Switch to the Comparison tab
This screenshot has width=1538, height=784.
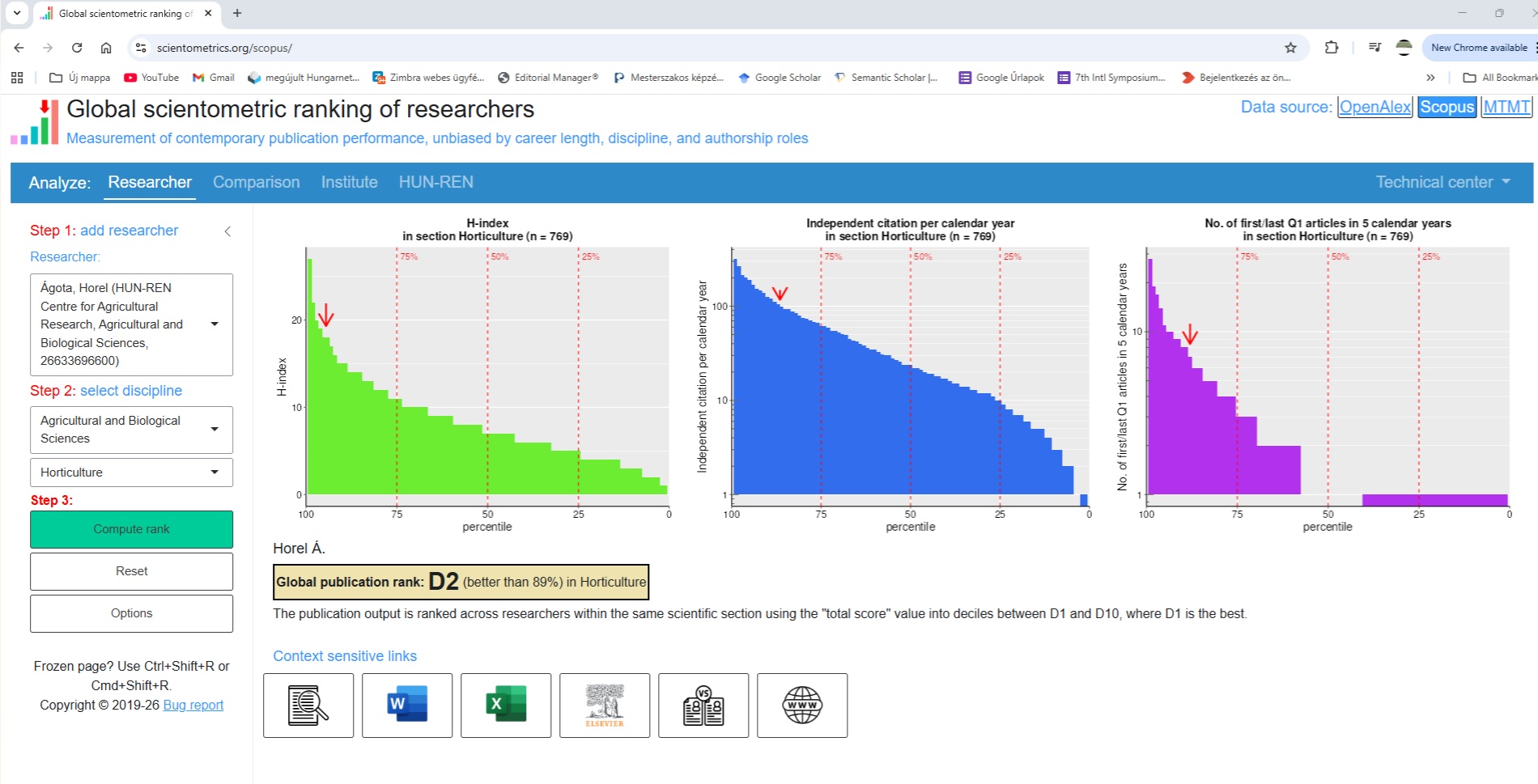[x=256, y=182]
